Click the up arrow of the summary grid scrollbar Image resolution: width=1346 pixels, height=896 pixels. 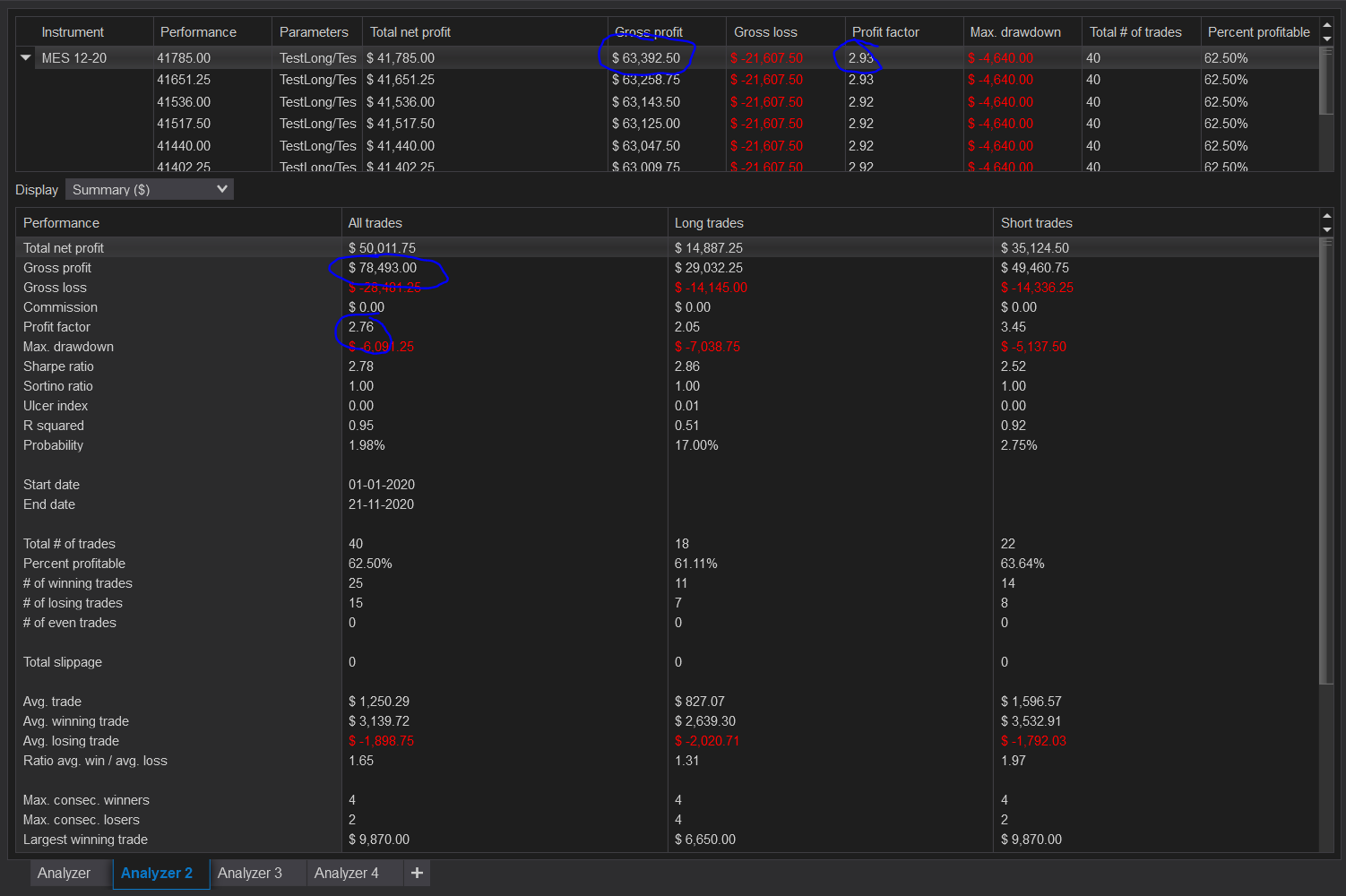coord(1327,217)
